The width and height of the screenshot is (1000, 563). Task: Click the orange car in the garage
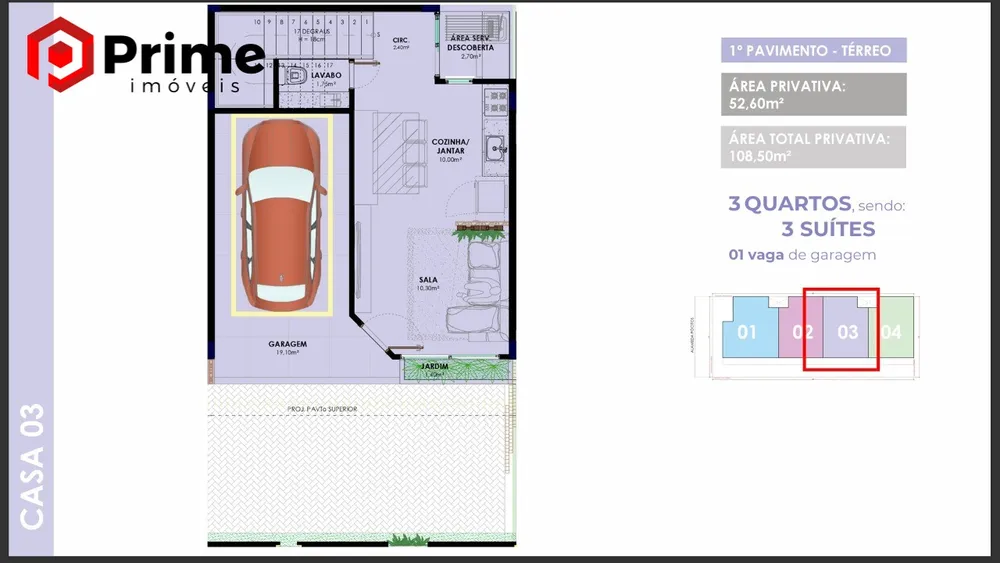[281, 214]
